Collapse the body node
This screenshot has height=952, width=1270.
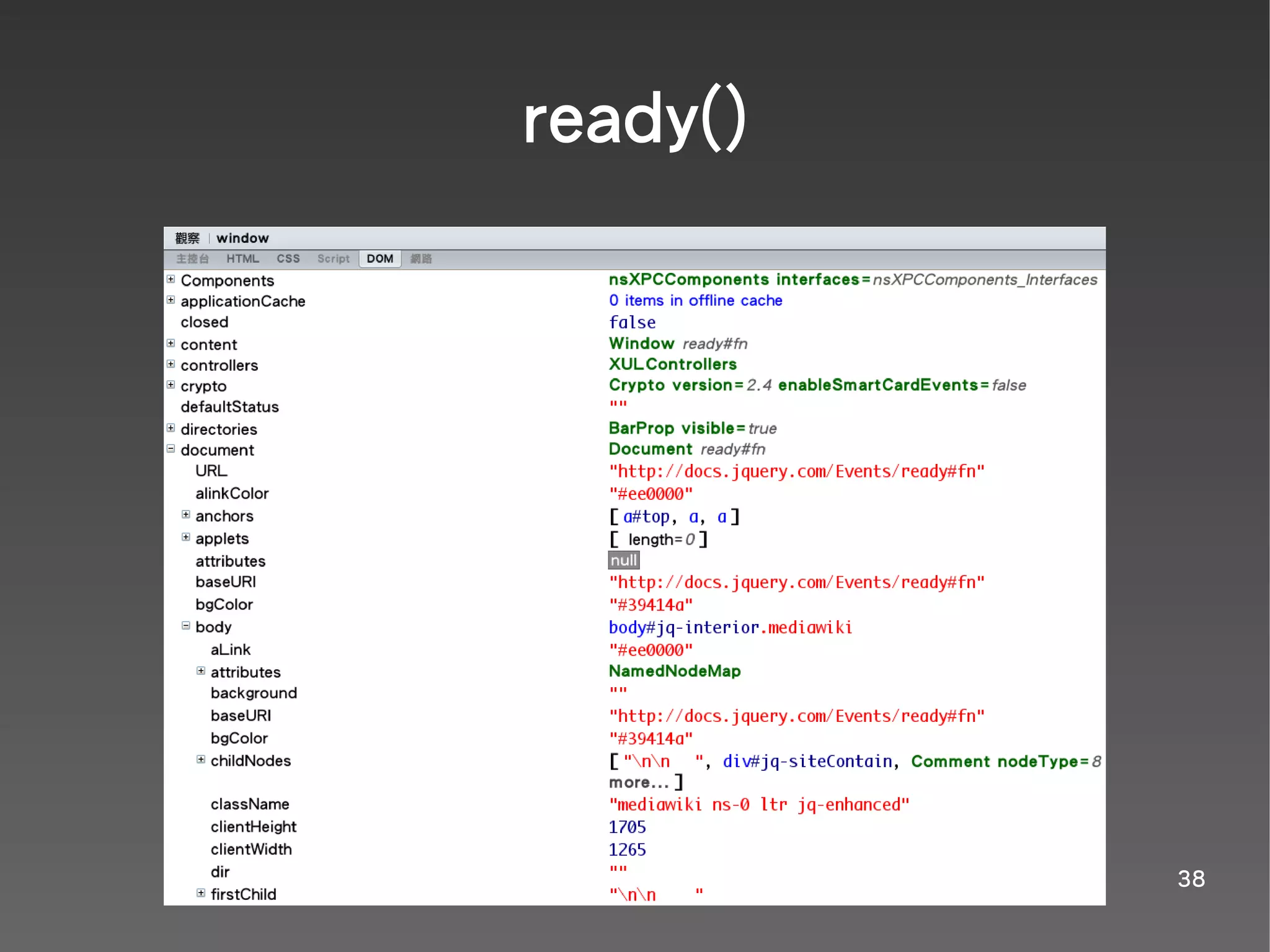(x=185, y=626)
